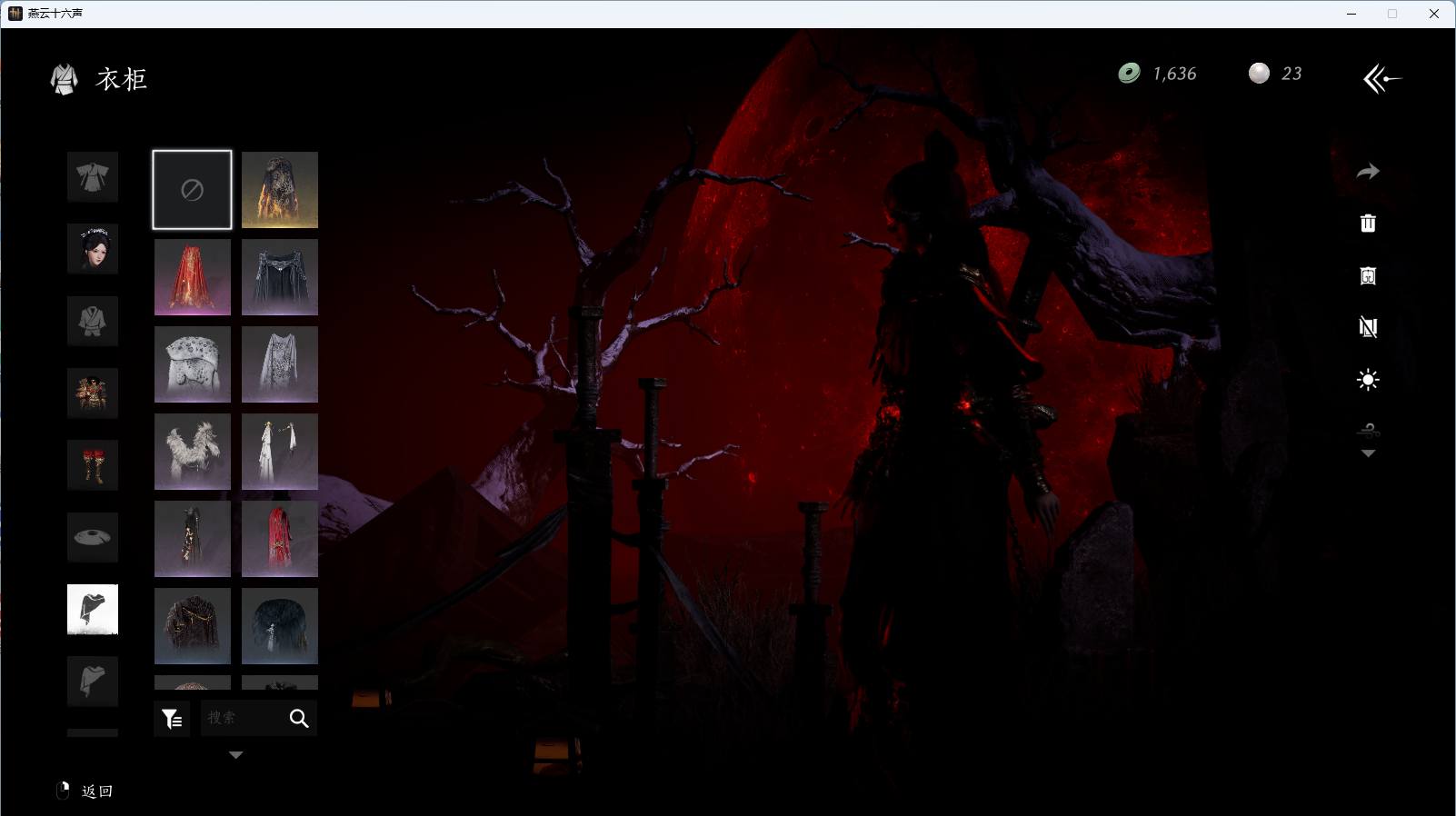Minimize the 燕云十六声 window
The width and height of the screenshot is (1456, 816).
[1351, 14]
